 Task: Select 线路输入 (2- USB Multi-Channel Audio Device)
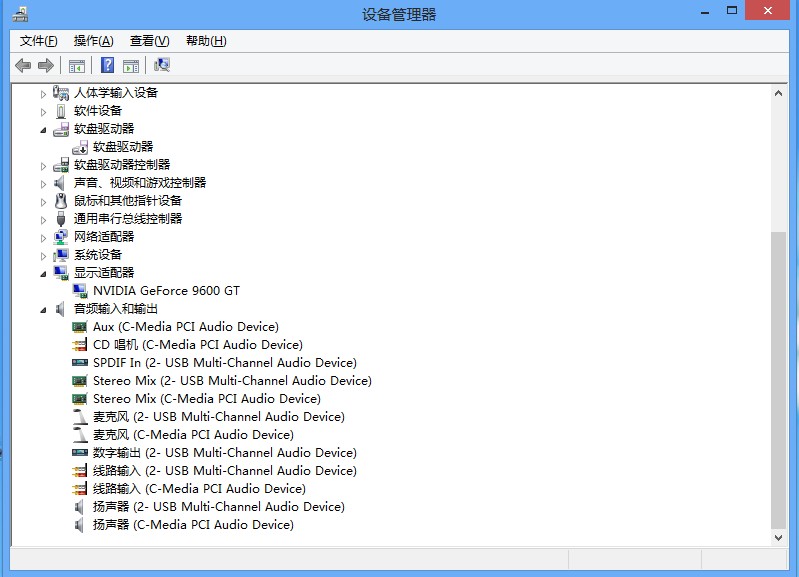coord(225,470)
